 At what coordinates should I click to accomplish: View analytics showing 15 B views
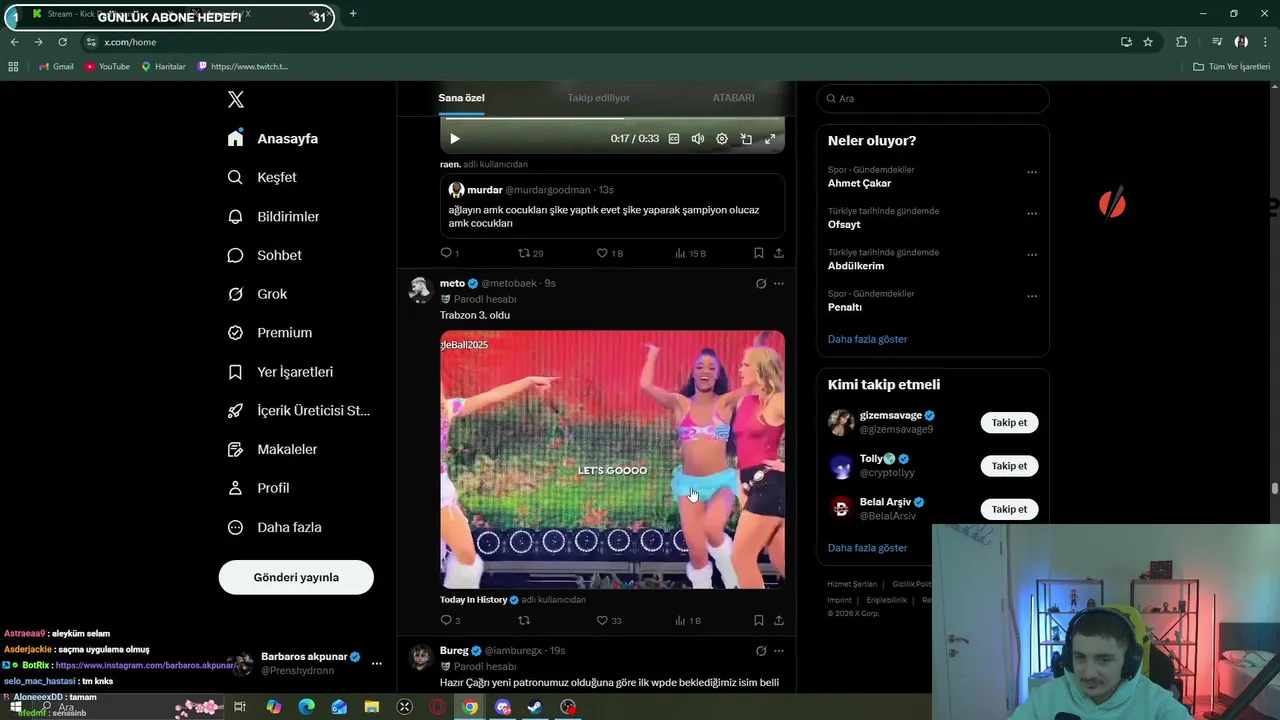(690, 253)
